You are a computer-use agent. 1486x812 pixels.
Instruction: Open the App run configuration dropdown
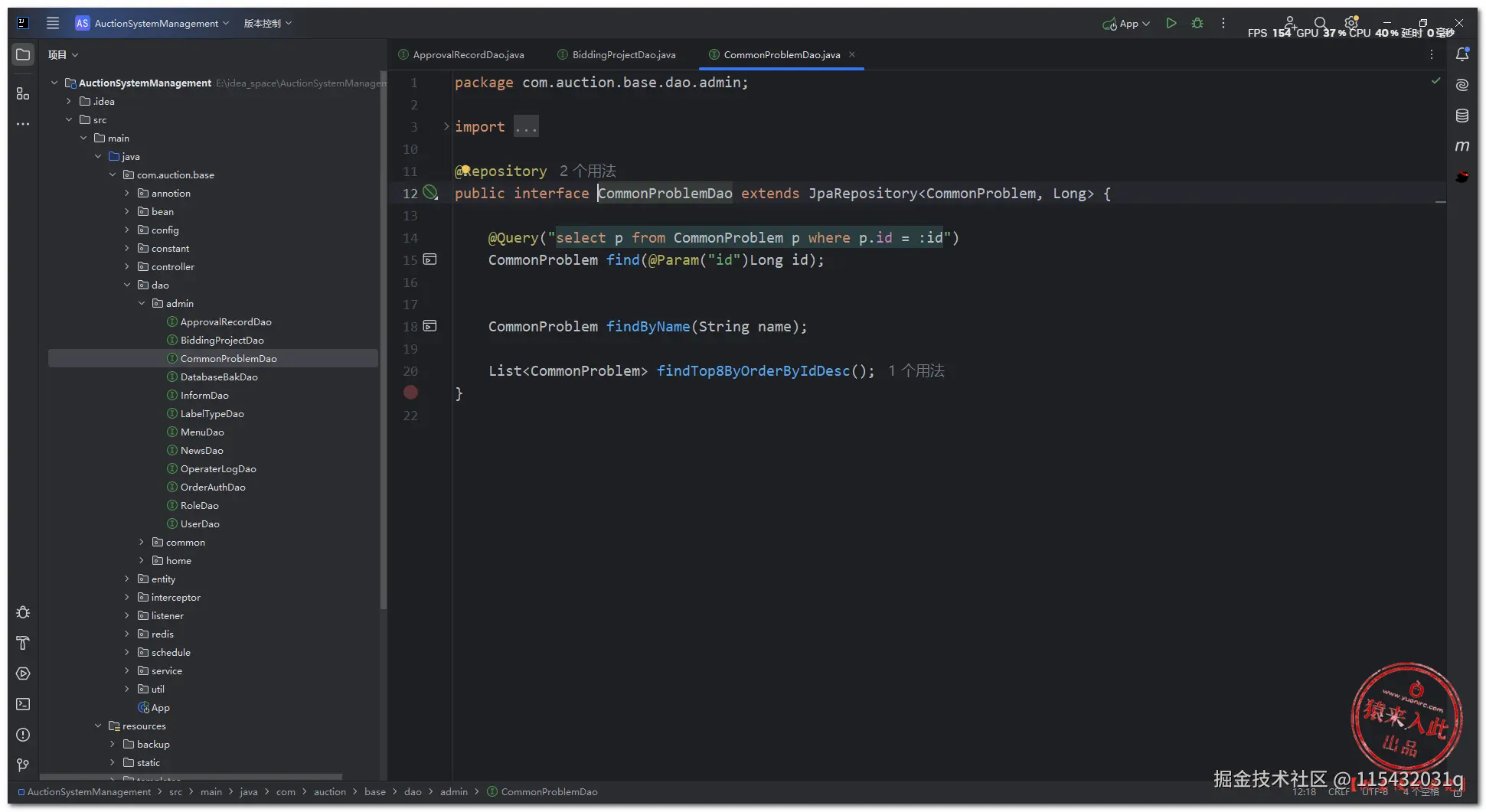click(x=1126, y=23)
